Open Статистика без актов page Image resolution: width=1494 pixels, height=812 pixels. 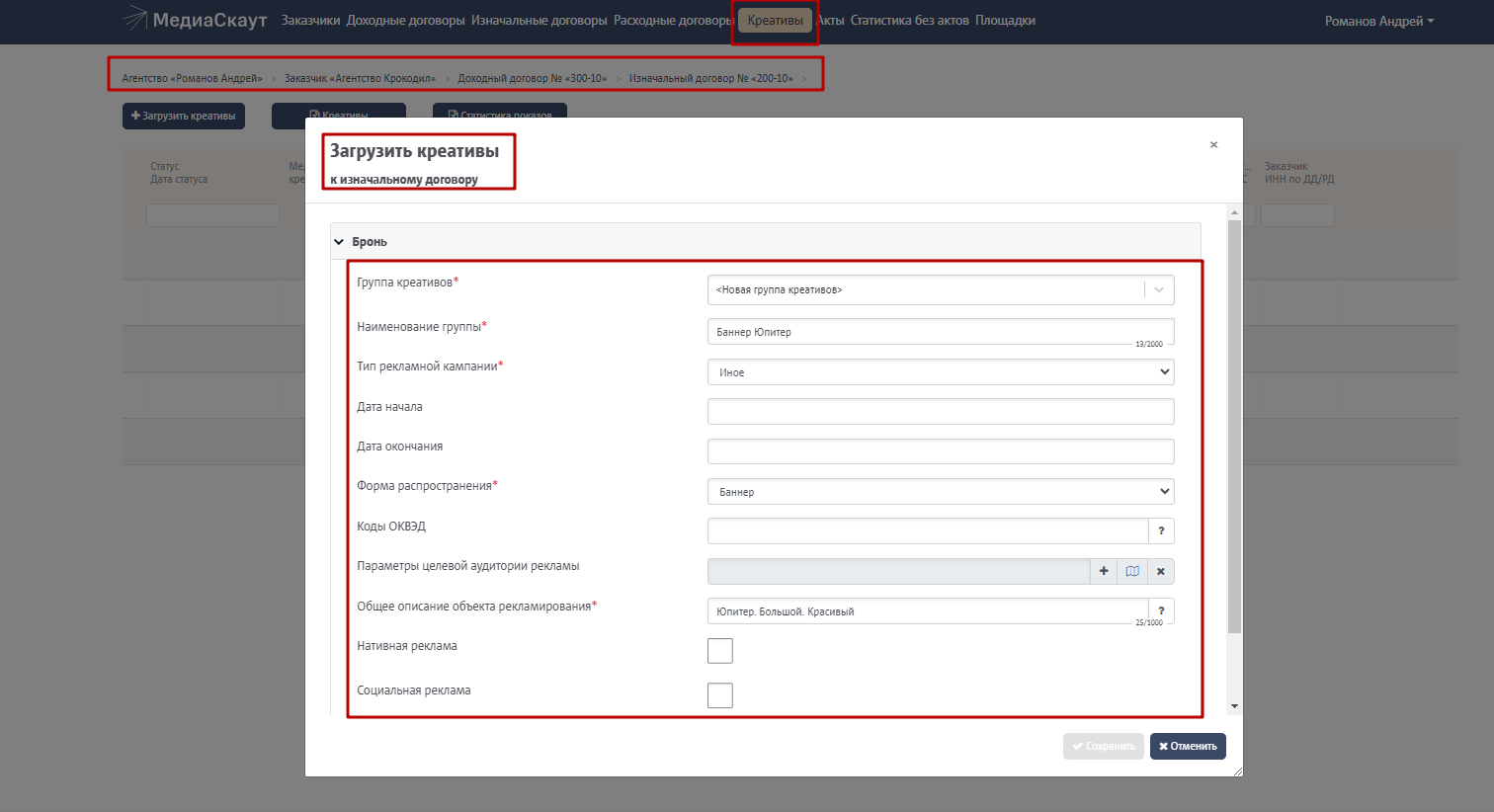click(909, 21)
